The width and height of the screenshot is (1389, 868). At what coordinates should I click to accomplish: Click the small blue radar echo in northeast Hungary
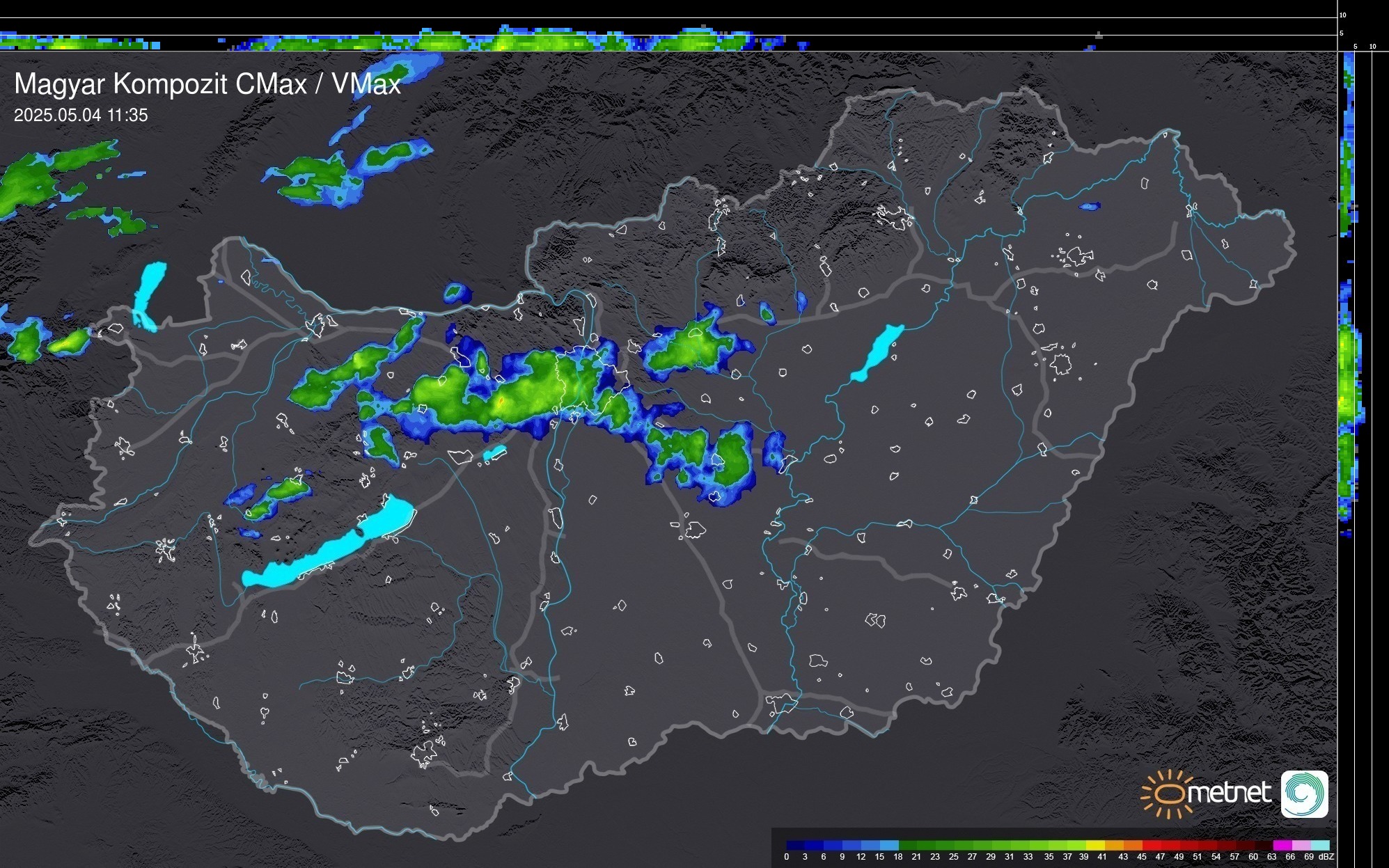point(1089,207)
